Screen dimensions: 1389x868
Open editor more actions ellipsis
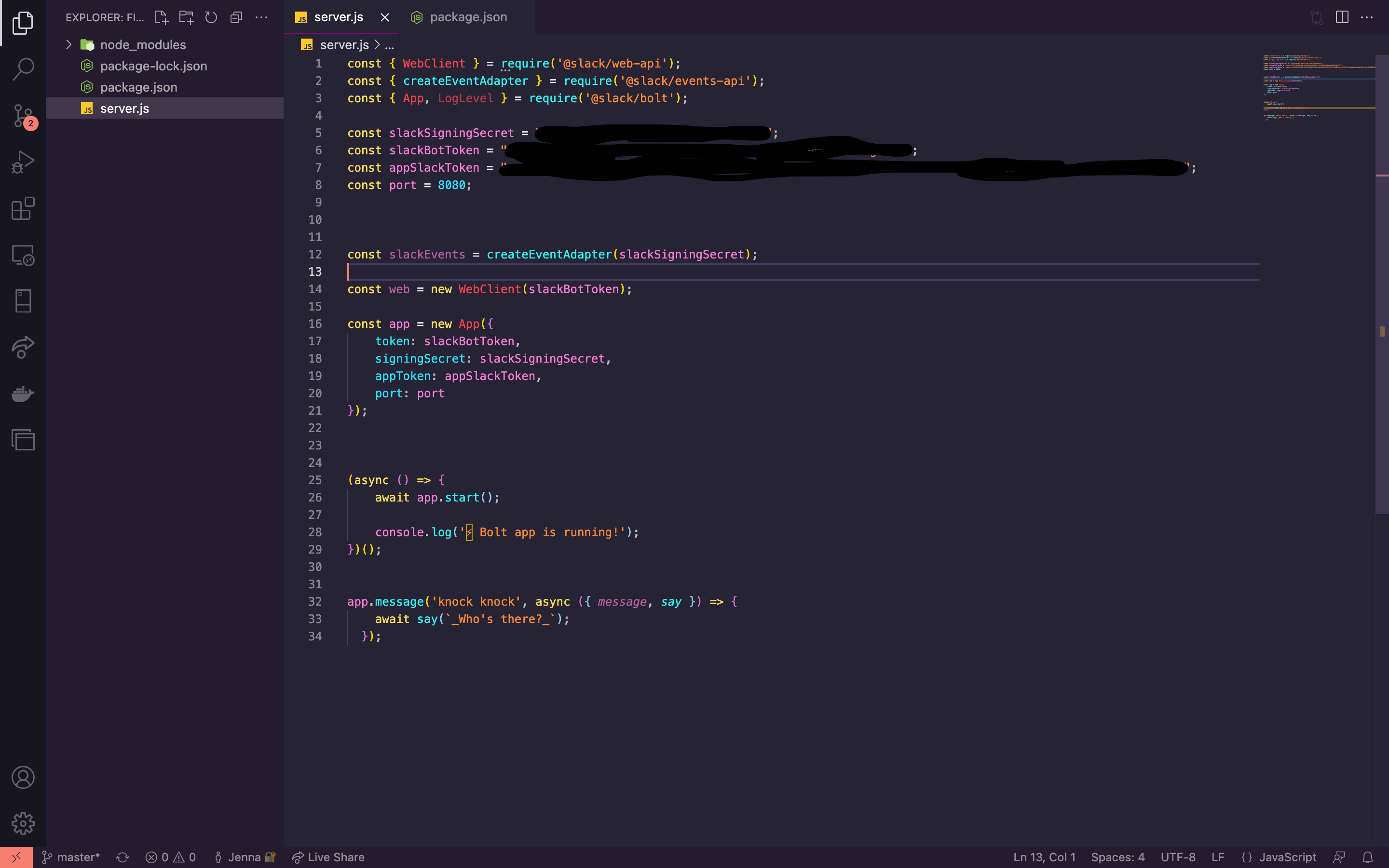coord(1367,17)
